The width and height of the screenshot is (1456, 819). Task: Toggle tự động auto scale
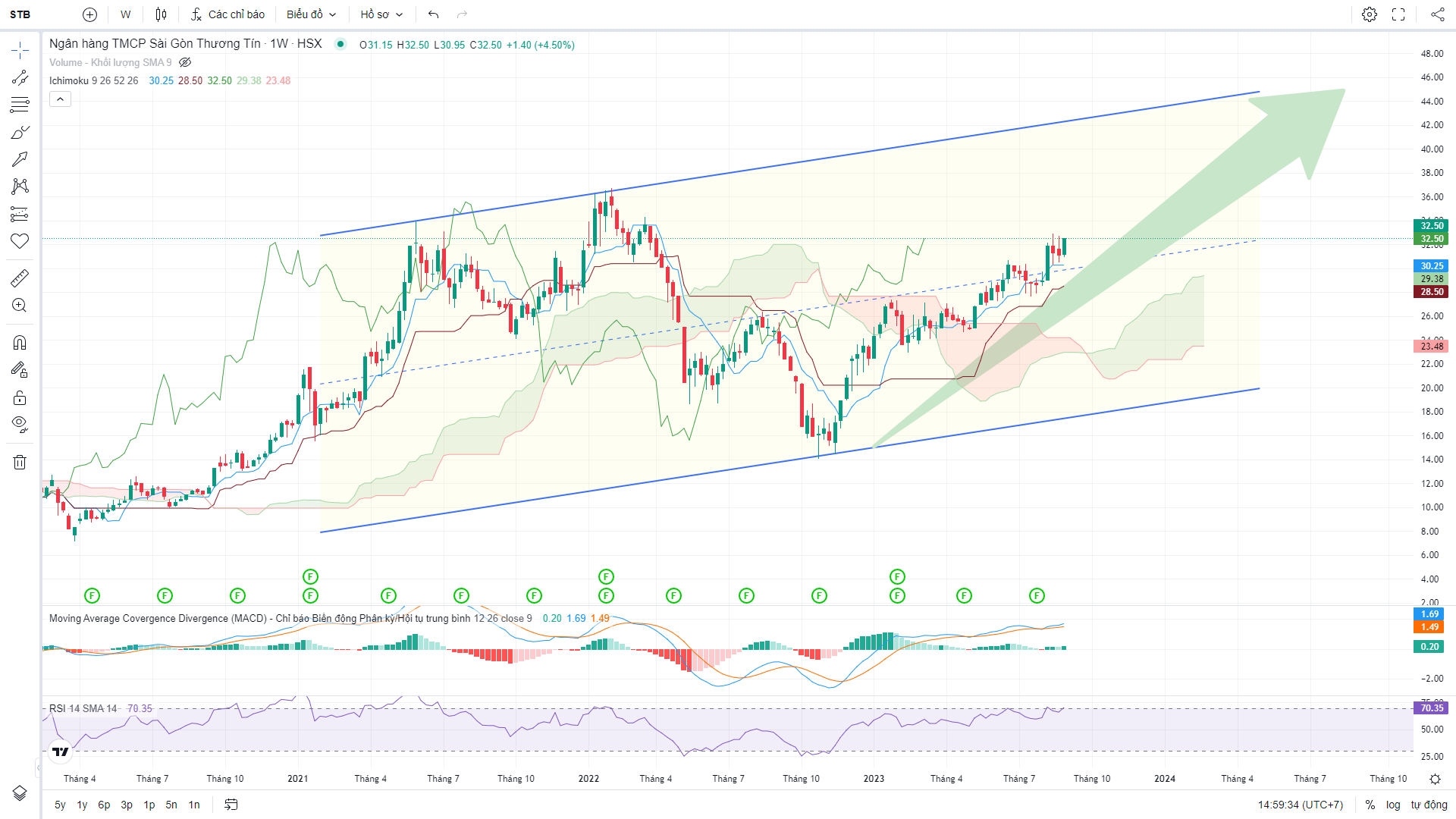tap(1429, 805)
